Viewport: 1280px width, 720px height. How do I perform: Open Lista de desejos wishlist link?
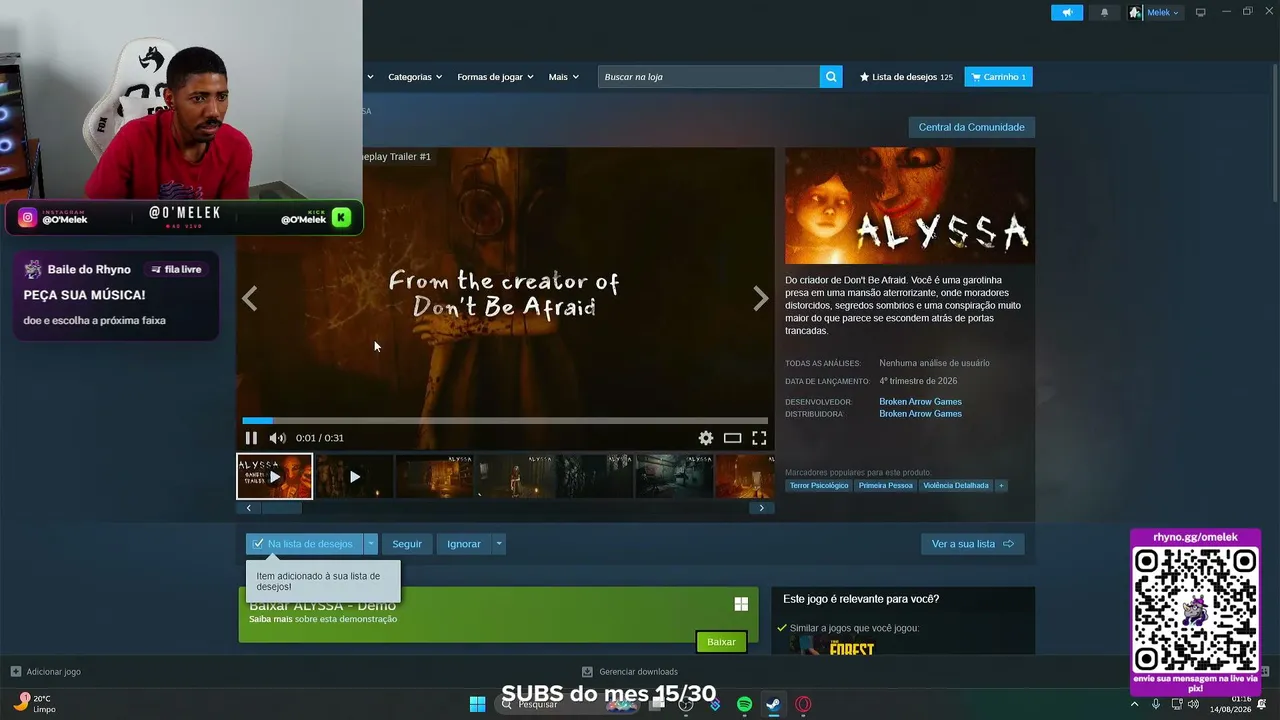click(x=906, y=77)
